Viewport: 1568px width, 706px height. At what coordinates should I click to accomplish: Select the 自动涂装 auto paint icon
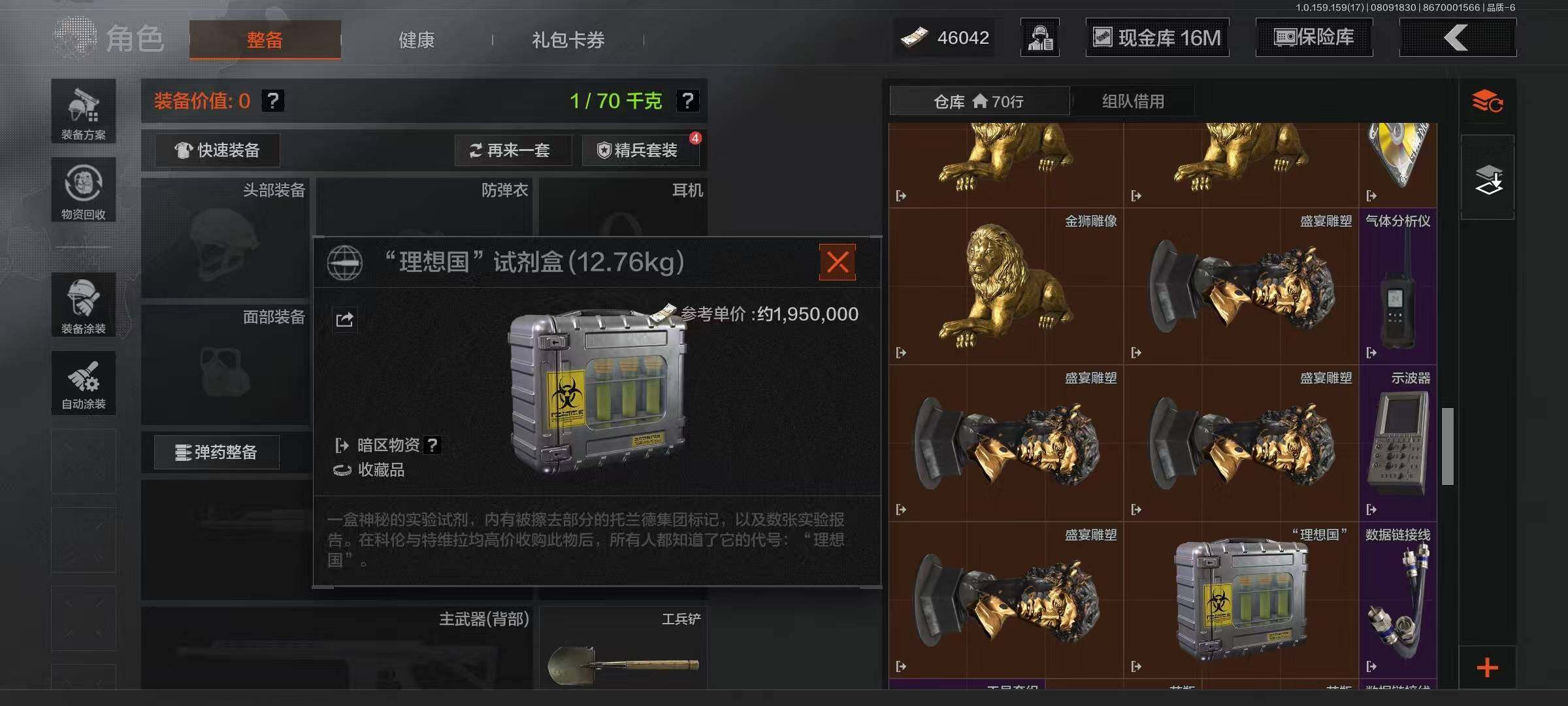84,383
